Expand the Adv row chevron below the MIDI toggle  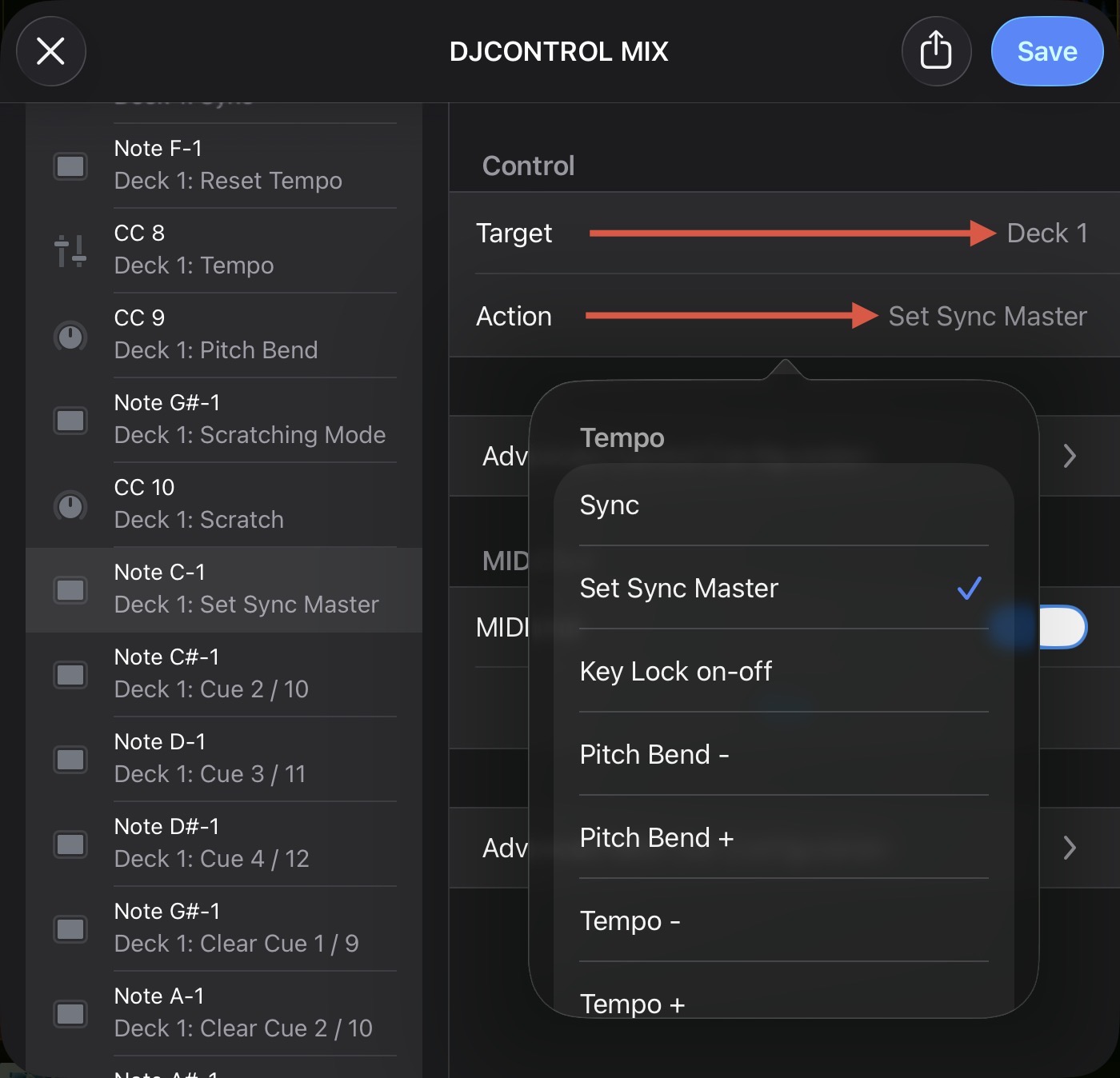click(1070, 848)
